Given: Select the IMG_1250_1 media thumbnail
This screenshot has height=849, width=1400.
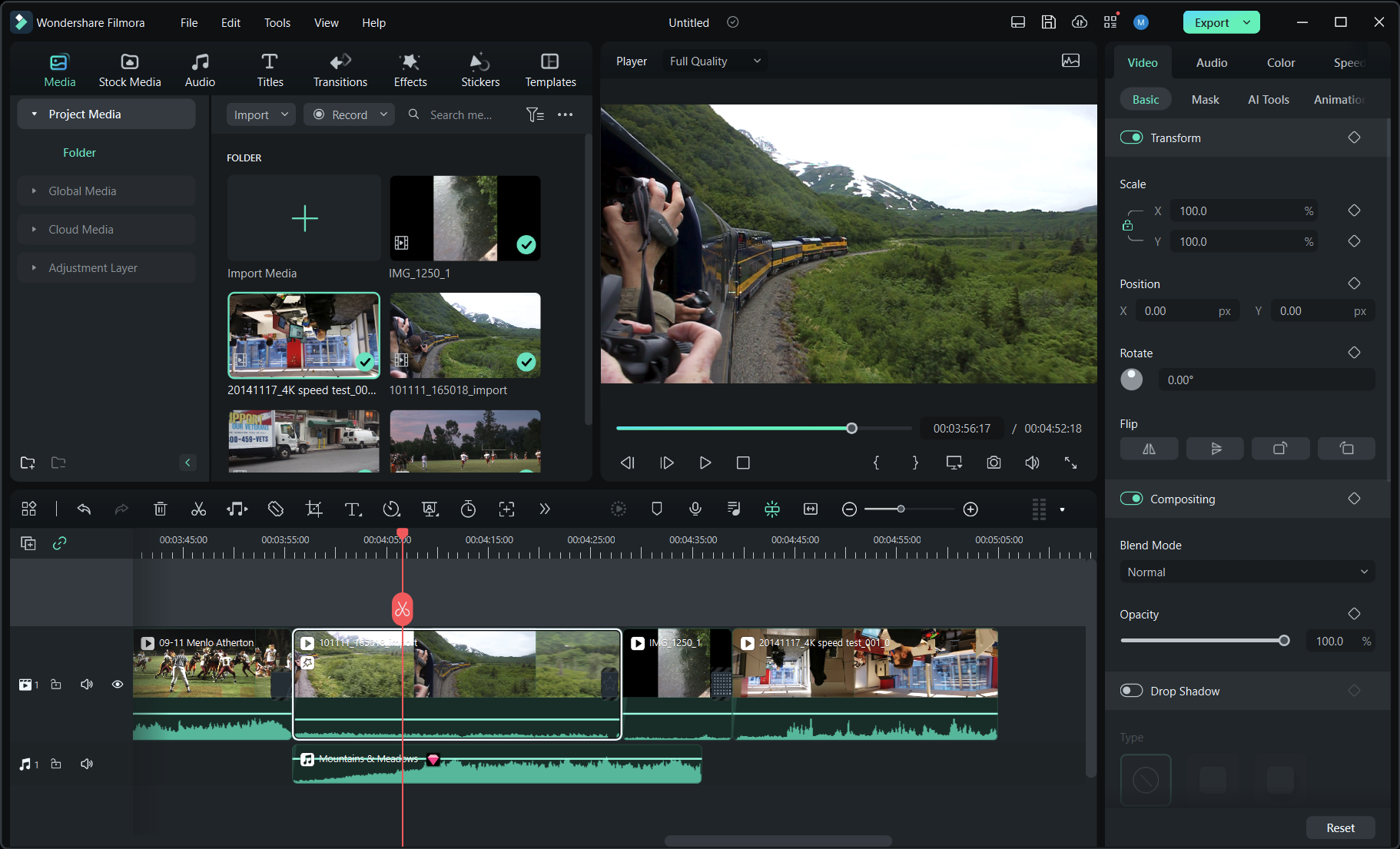Looking at the screenshot, I should click(464, 218).
